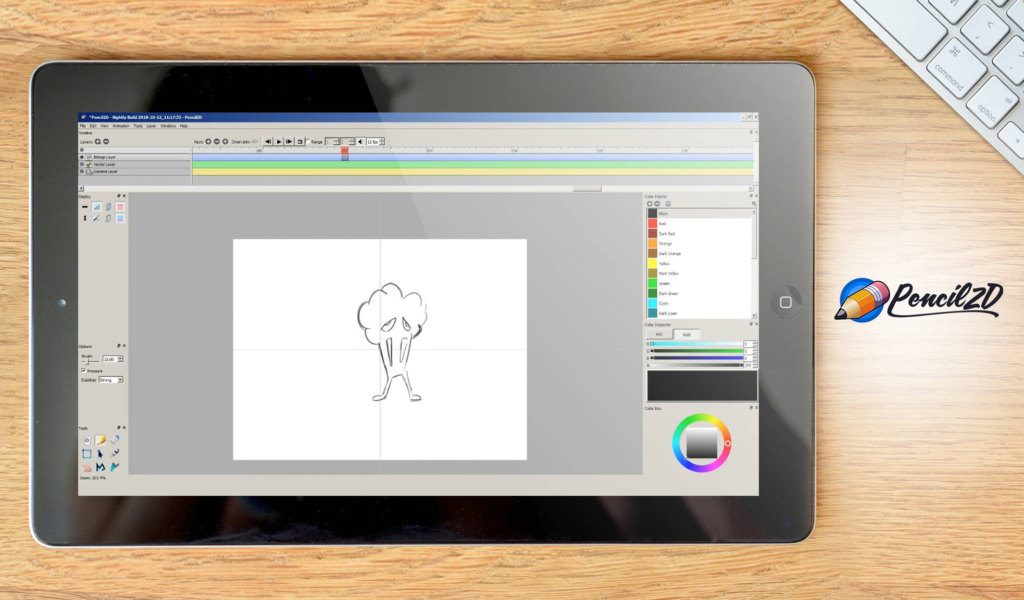
Task: Click the Remove Keyframe button in the timeline
Action: point(216,140)
